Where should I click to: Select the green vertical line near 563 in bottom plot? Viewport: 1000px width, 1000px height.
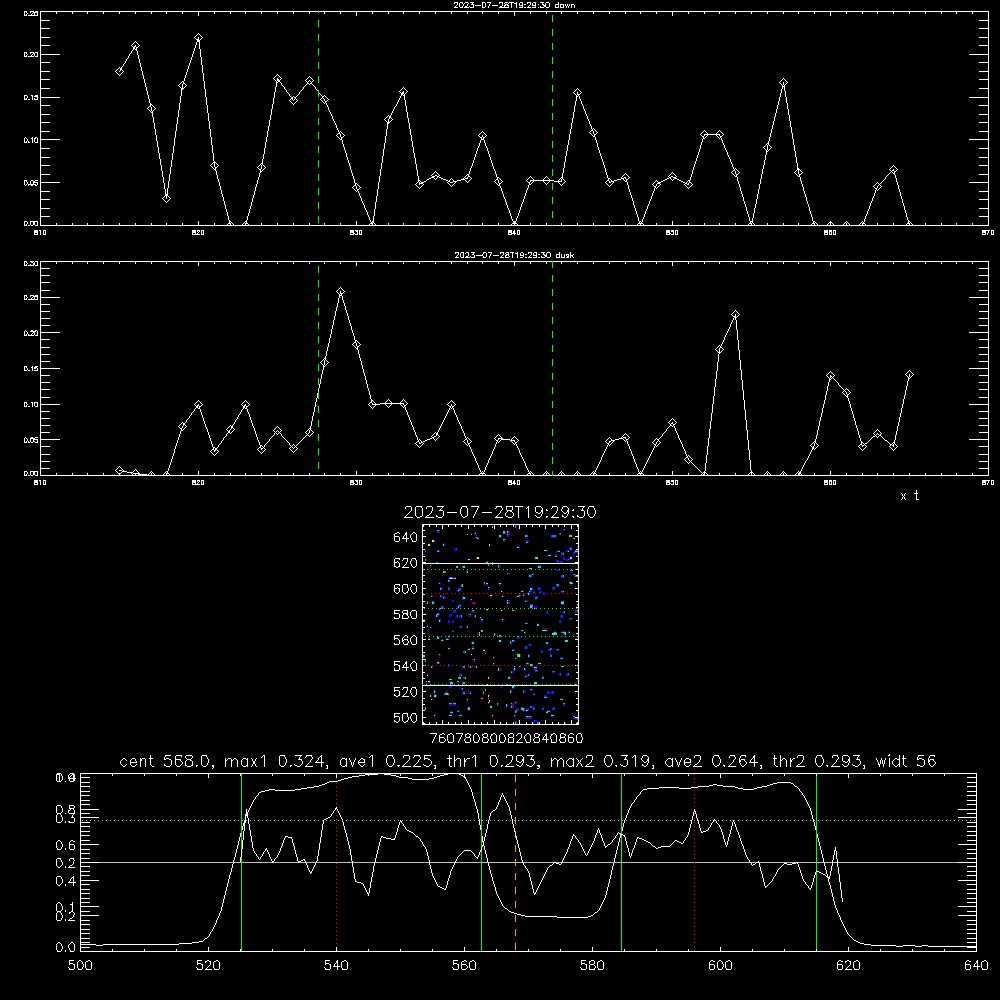point(482,862)
